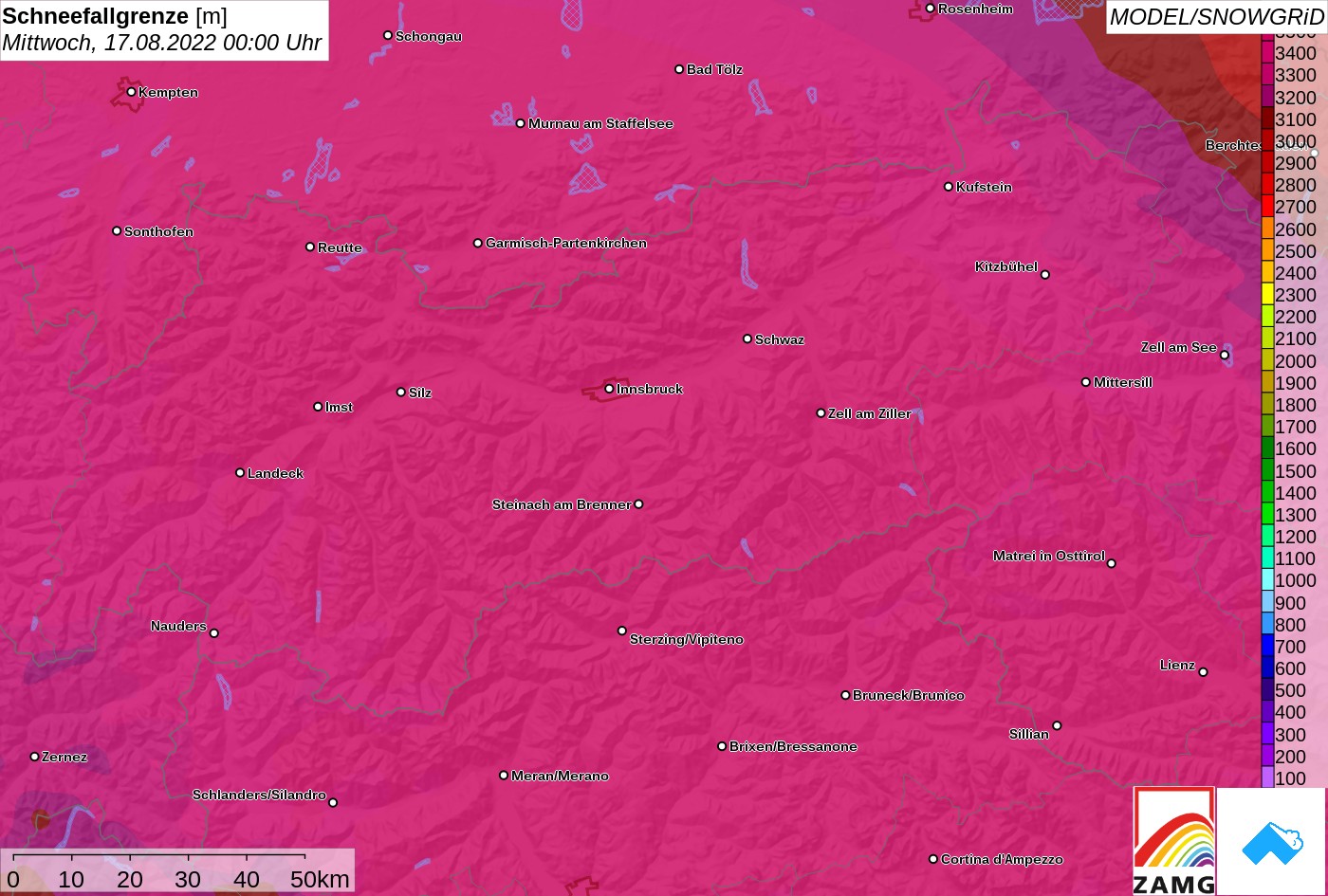Click the 0–50km scale bar
This screenshot has width=1328, height=896.
coord(177,870)
